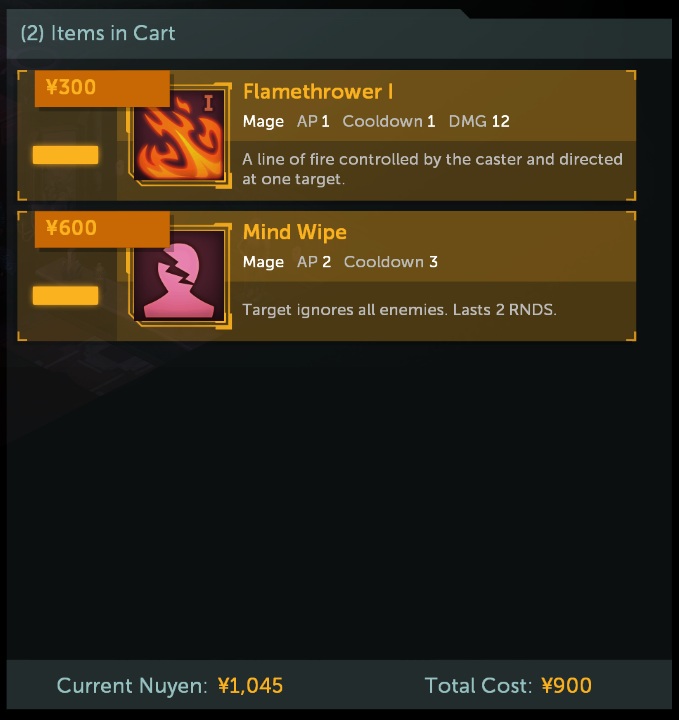Click the empty cart area below items

coord(339,501)
